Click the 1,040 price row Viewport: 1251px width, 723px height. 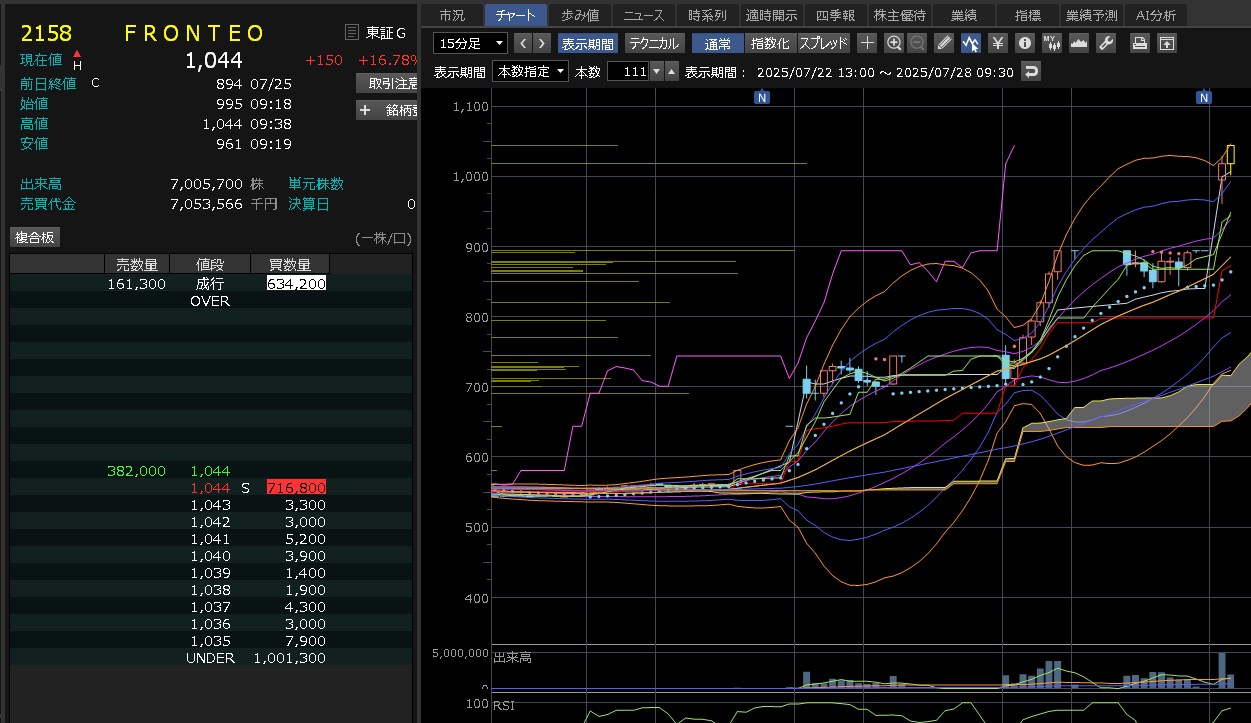point(211,556)
